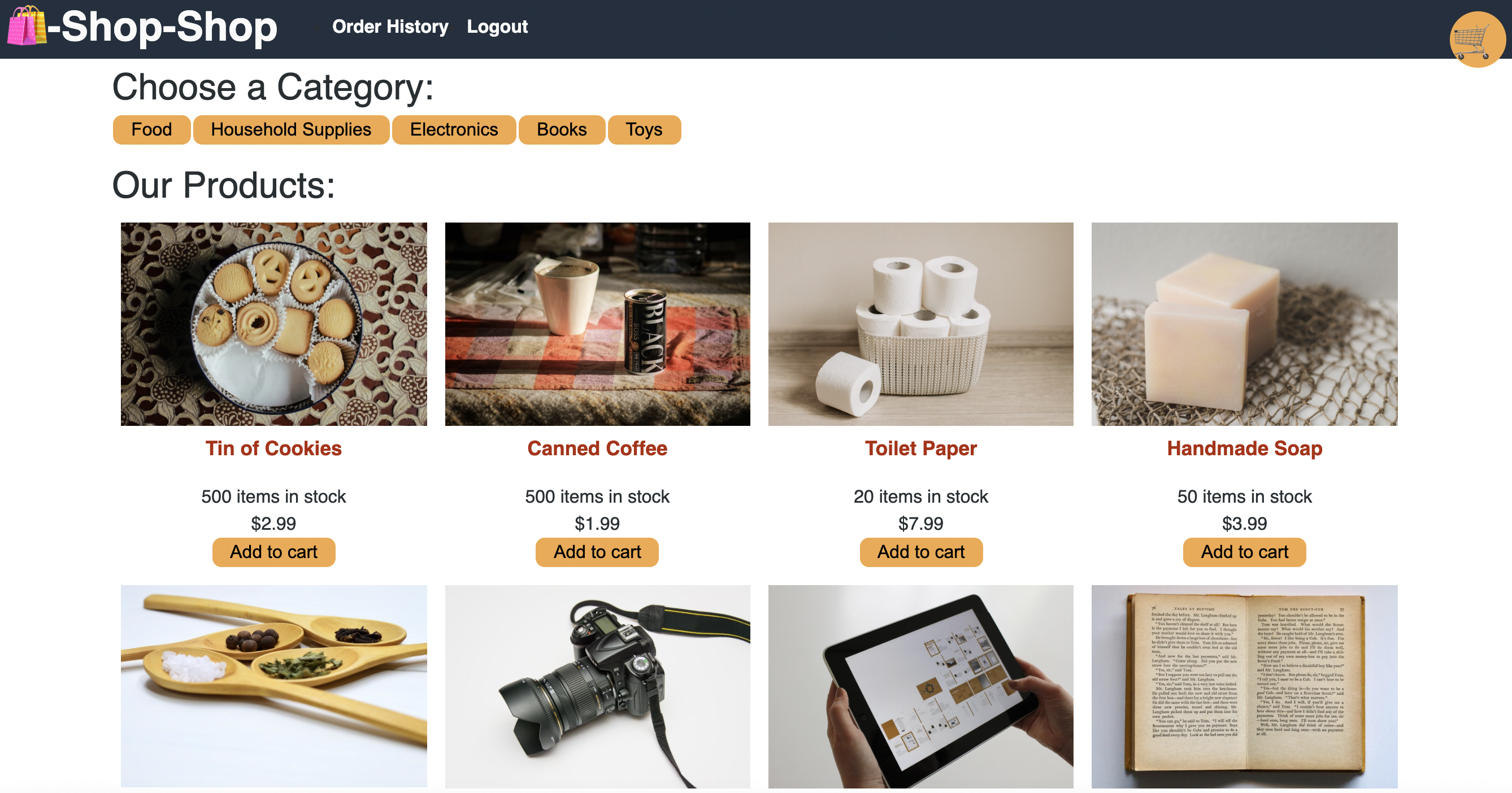This screenshot has height=793, width=1512.
Task: Choose the Electronics category
Action: tap(454, 129)
